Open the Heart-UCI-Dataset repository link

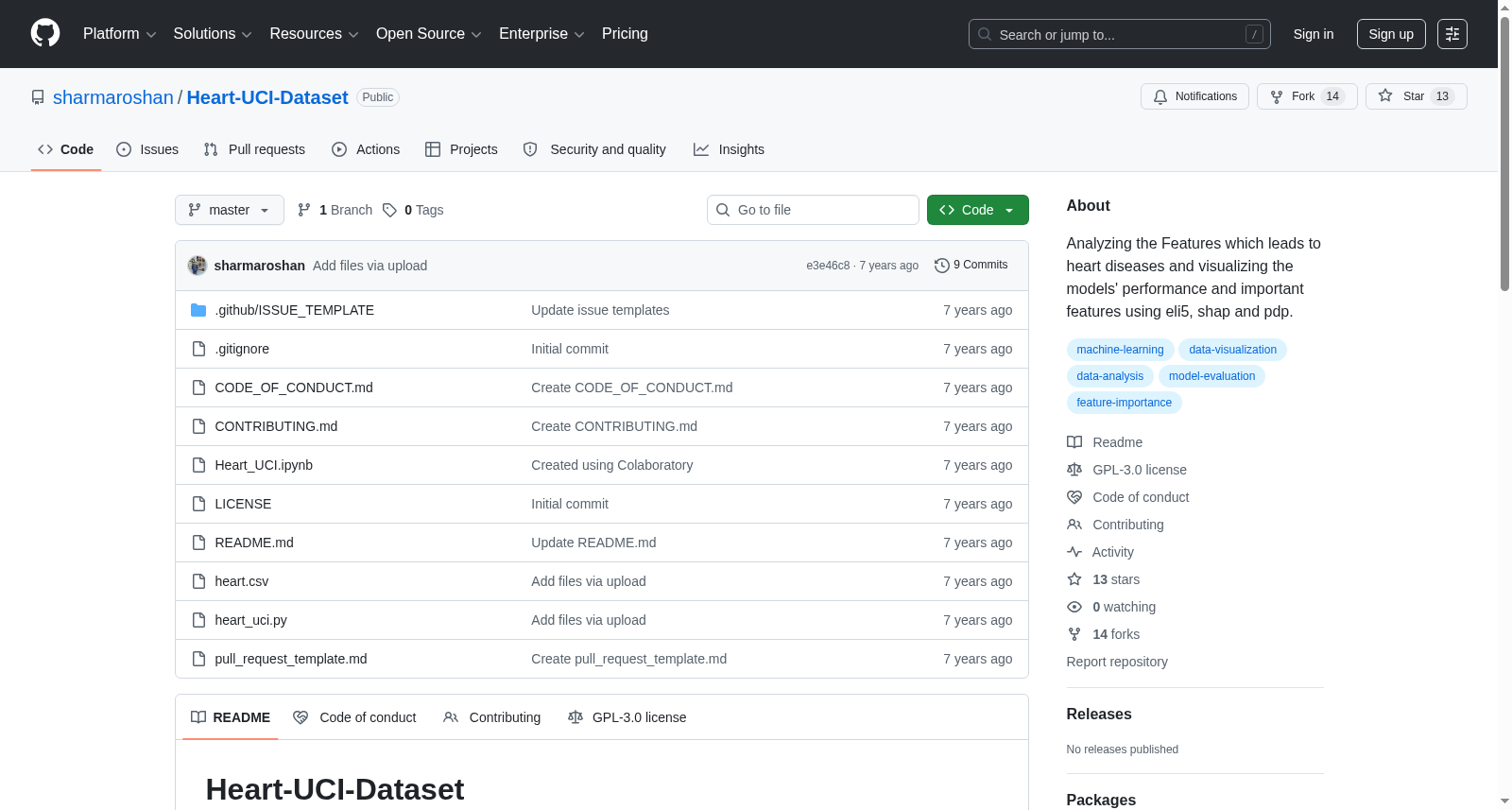pos(267,97)
